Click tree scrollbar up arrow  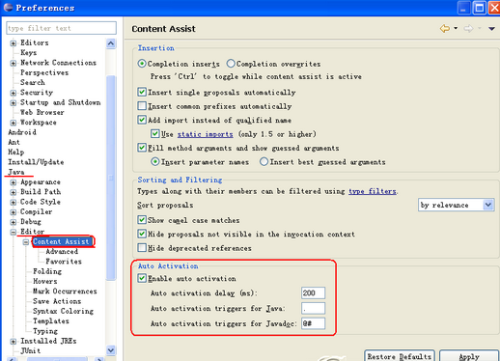(x=111, y=44)
